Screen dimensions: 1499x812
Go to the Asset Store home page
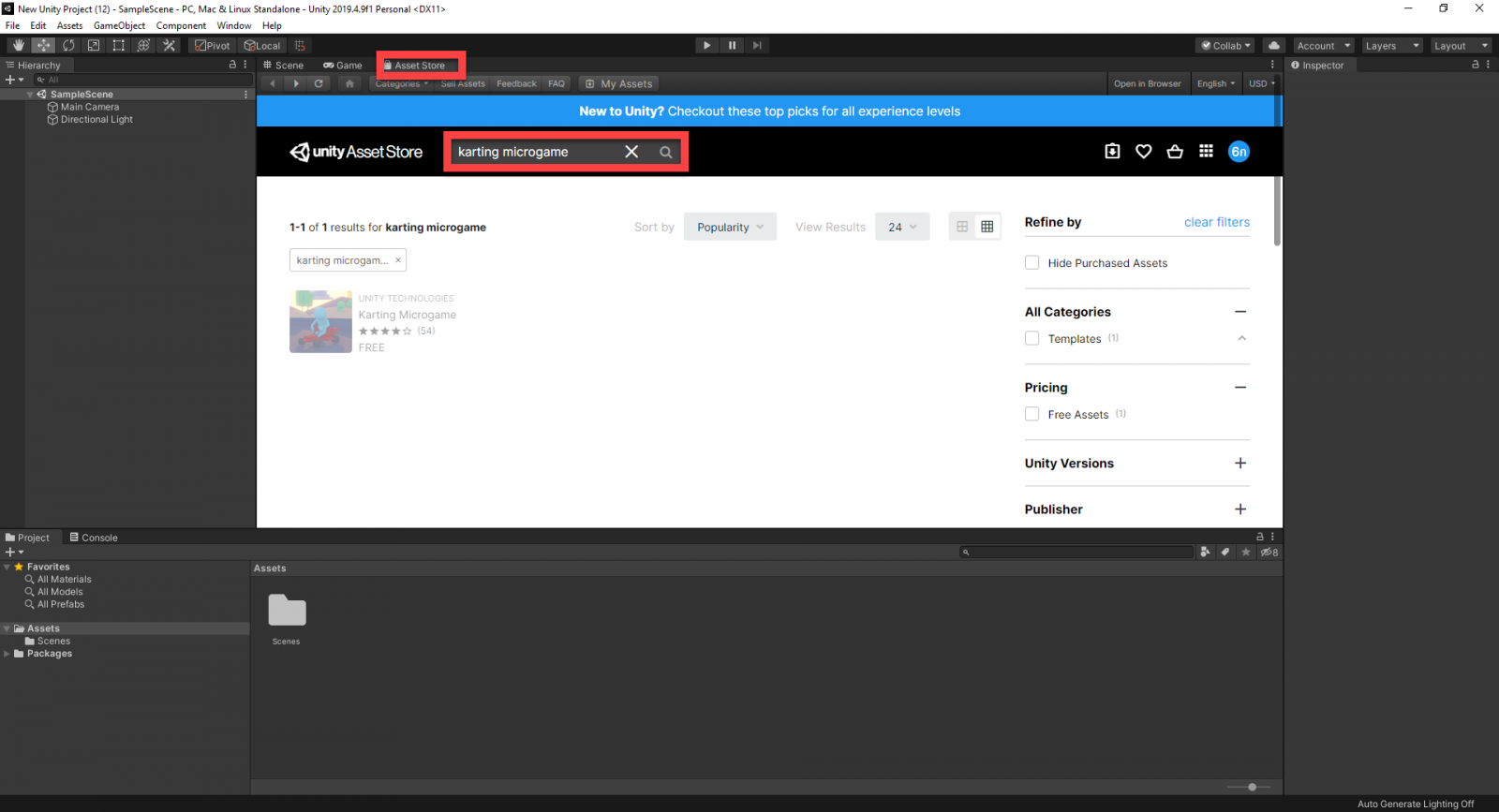click(x=349, y=83)
